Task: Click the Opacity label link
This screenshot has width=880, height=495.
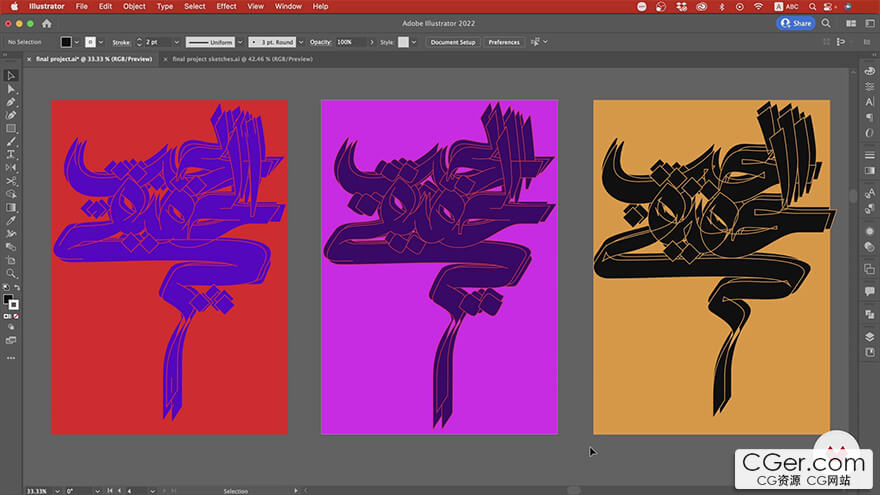Action: (320, 42)
